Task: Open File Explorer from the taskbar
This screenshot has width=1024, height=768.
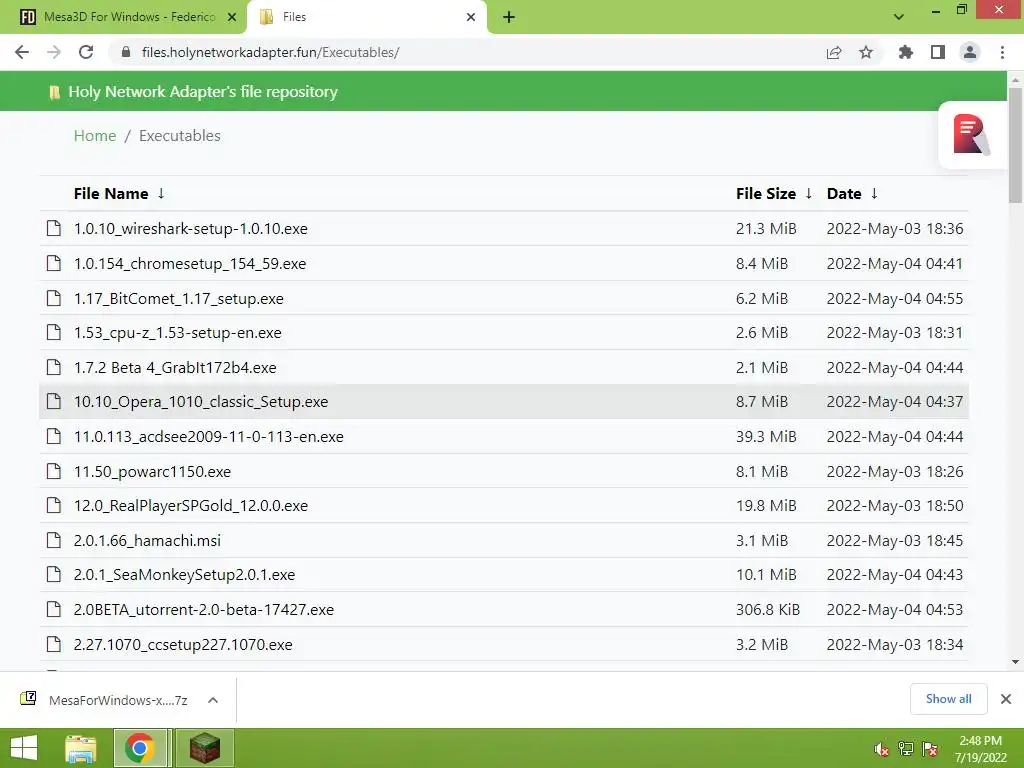Action: tap(80, 748)
